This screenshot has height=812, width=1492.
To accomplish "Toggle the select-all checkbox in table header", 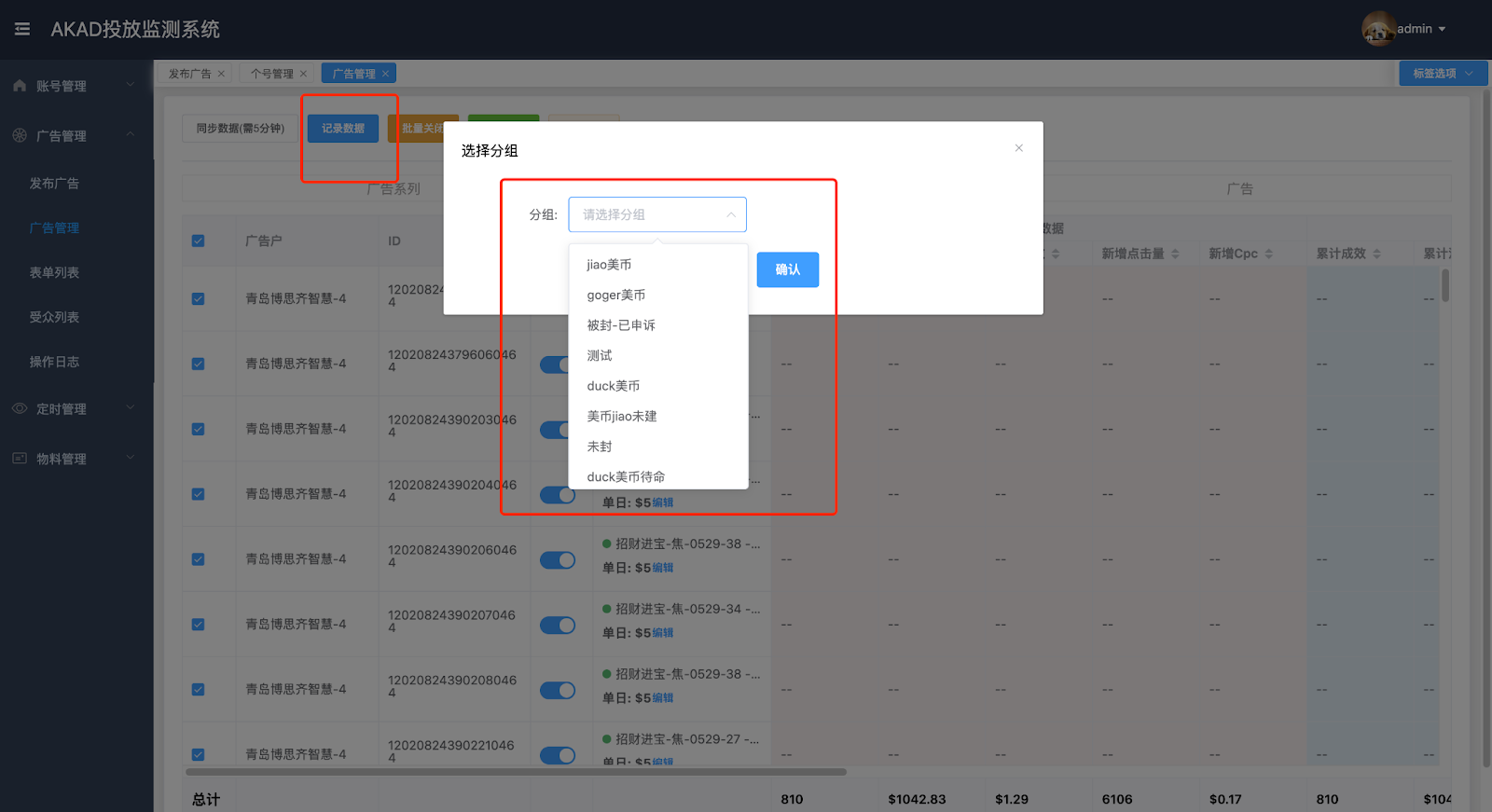I will click(x=198, y=241).
